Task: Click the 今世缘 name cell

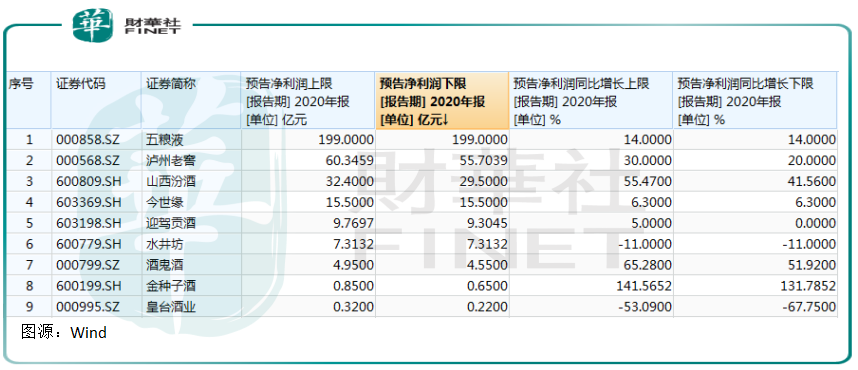Action: coord(191,203)
